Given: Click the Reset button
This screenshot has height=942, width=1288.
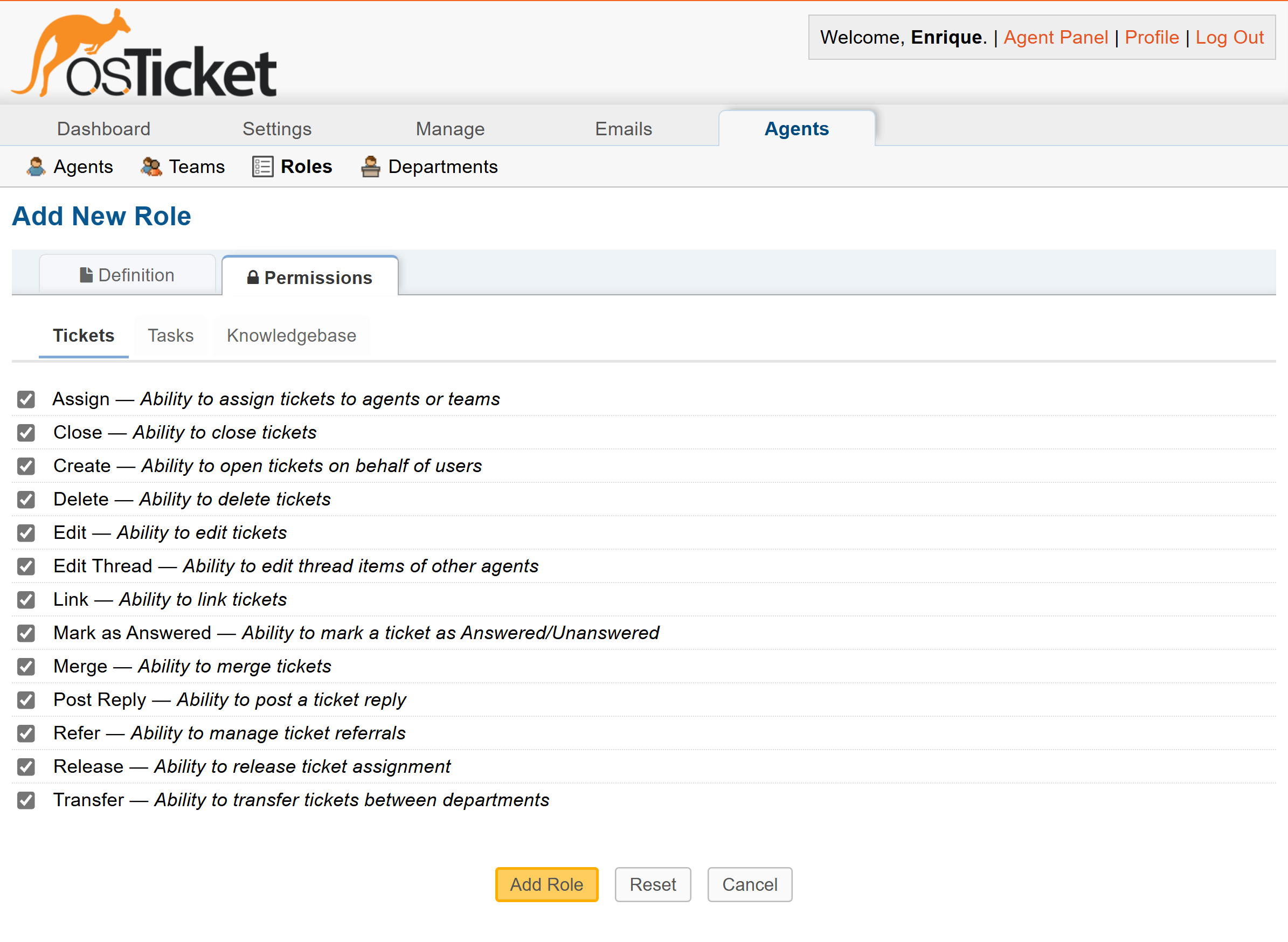Looking at the screenshot, I should click(x=653, y=884).
